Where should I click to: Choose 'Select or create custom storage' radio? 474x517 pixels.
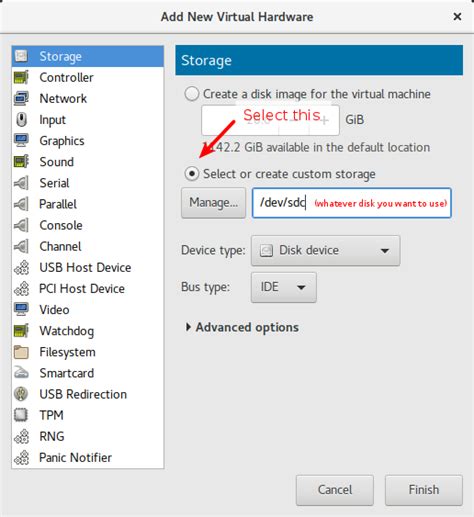pyautogui.click(x=192, y=174)
